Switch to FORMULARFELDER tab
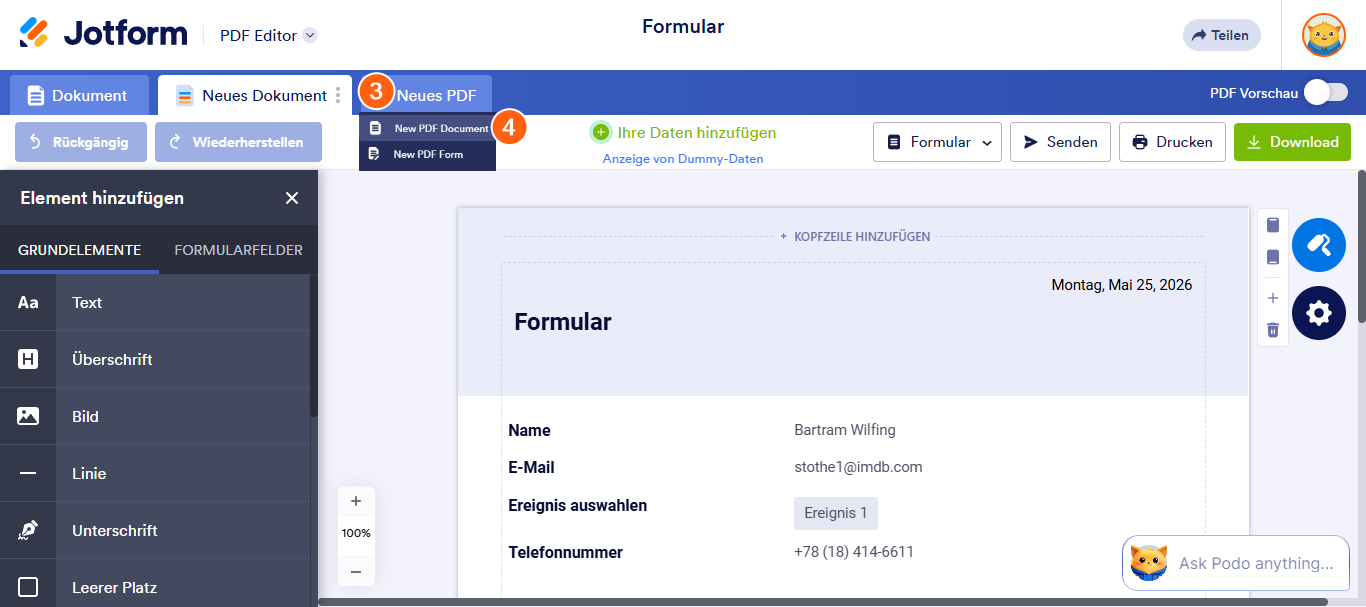The width and height of the screenshot is (1366, 607). pos(238,250)
